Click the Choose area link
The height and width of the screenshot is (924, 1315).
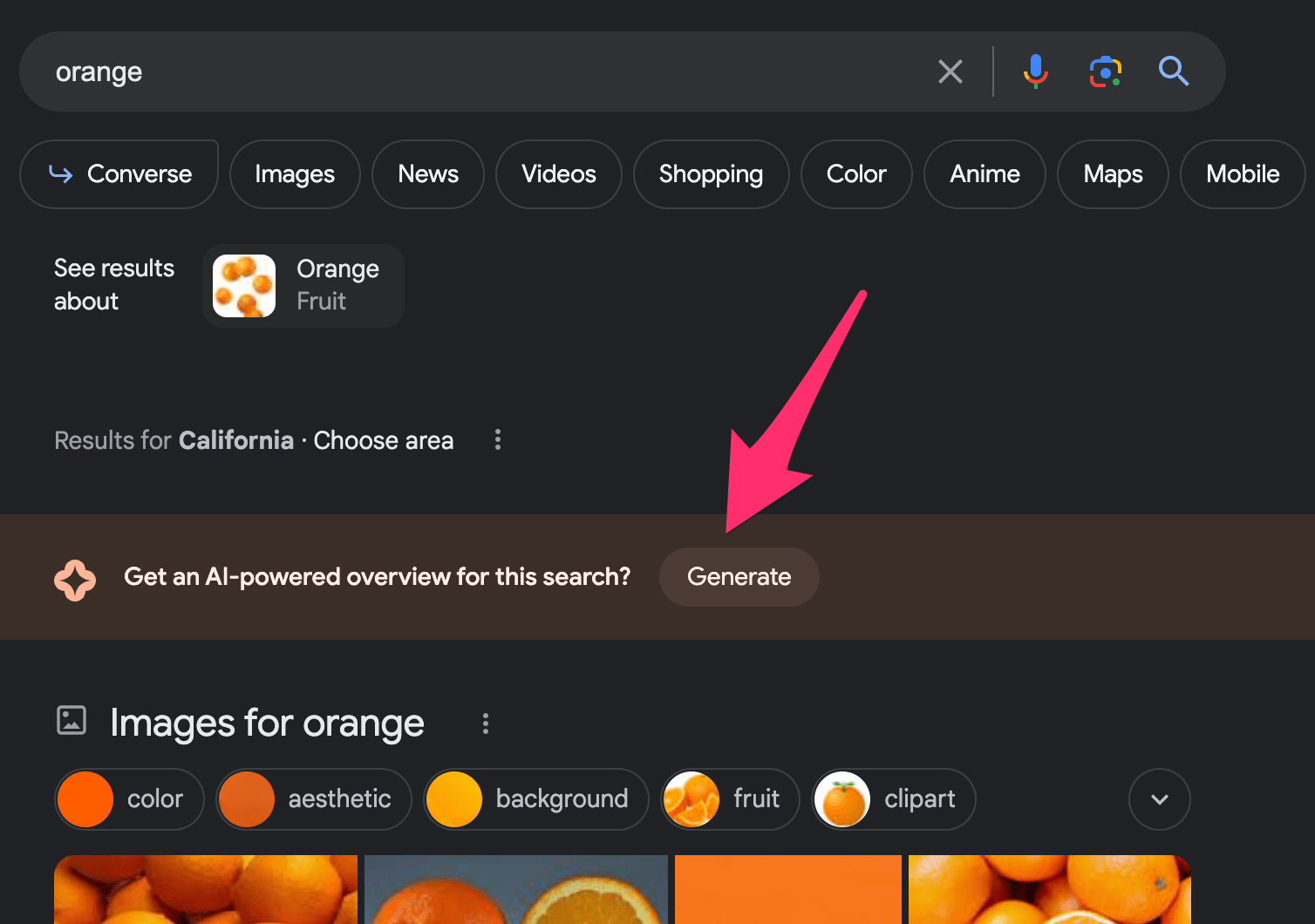click(384, 440)
